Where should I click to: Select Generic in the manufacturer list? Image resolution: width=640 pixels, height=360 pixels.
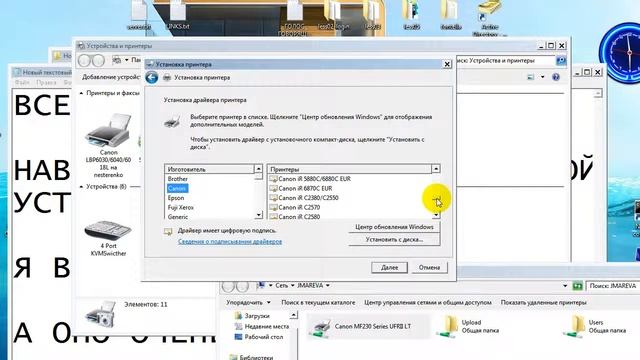click(178, 217)
